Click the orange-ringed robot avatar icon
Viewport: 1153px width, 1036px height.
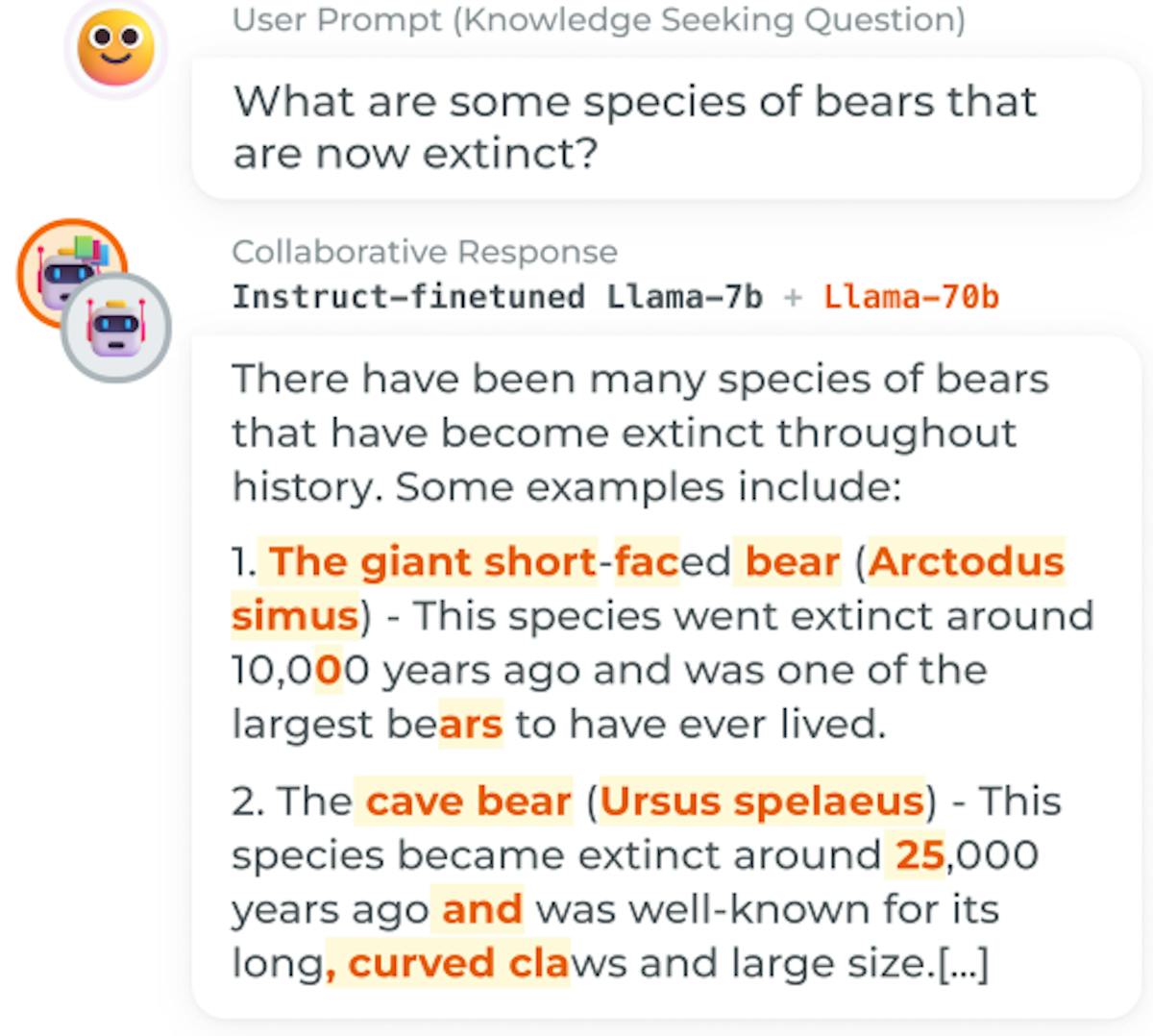(72, 271)
